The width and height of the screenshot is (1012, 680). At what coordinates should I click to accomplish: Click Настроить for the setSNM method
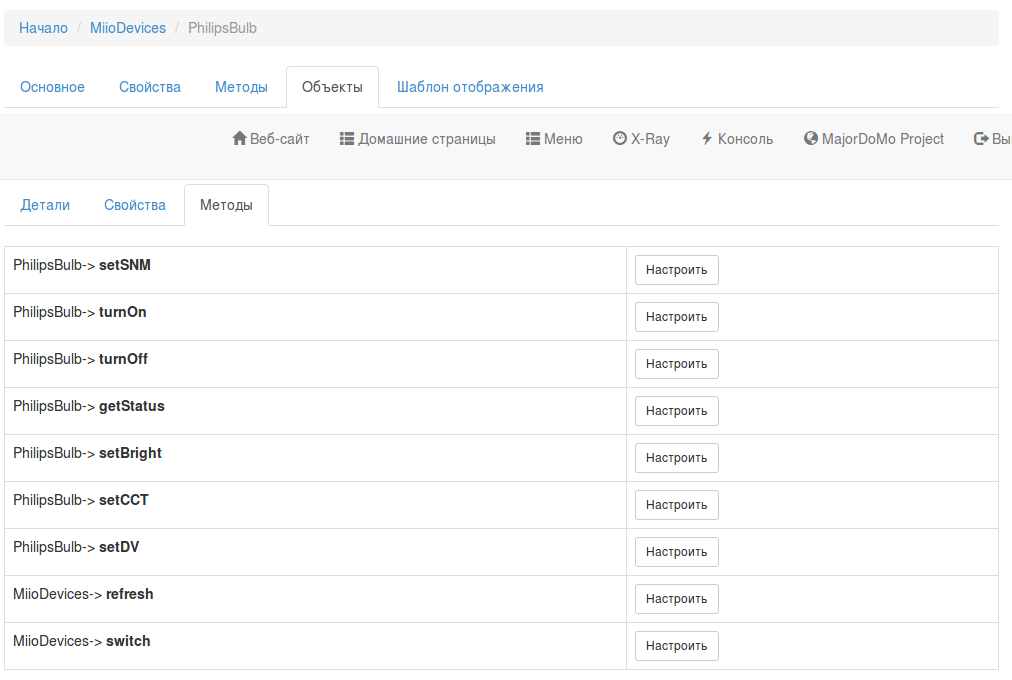[x=676, y=270]
